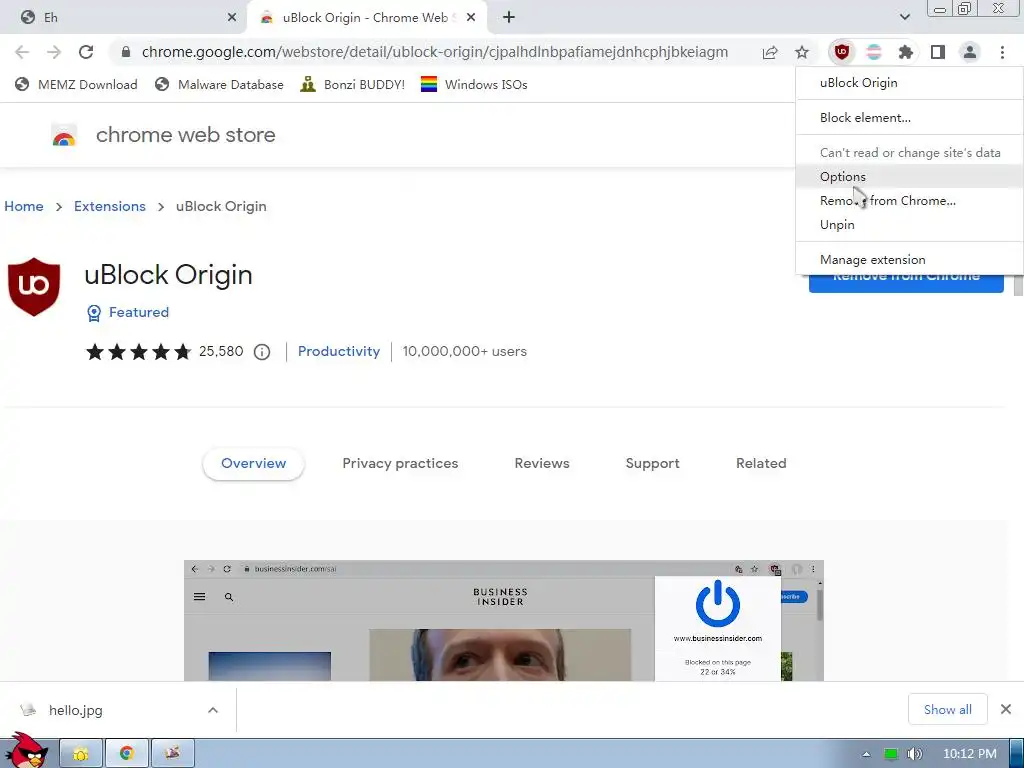Screen dimensions: 1024x768
Task: Open the Malware Database bookmark
Action: 219,84
